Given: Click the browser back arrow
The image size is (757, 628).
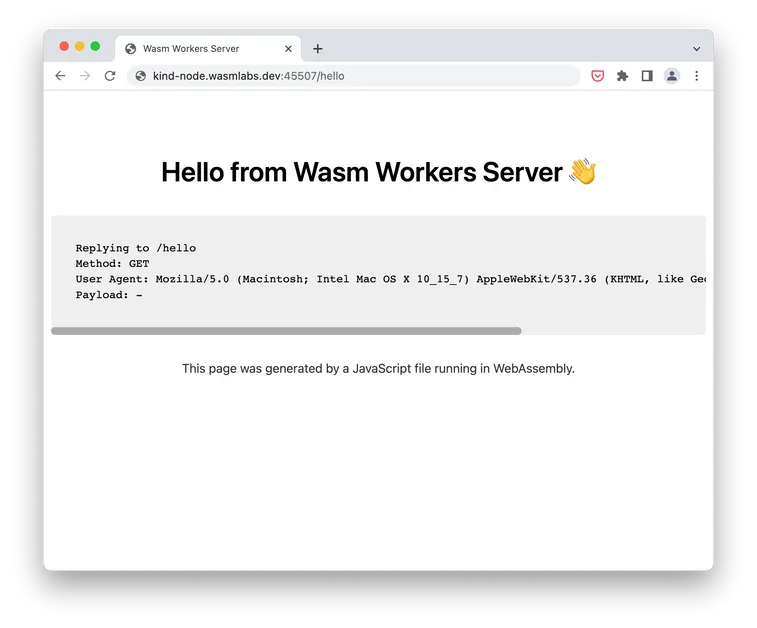Looking at the screenshot, I should 60,76.
